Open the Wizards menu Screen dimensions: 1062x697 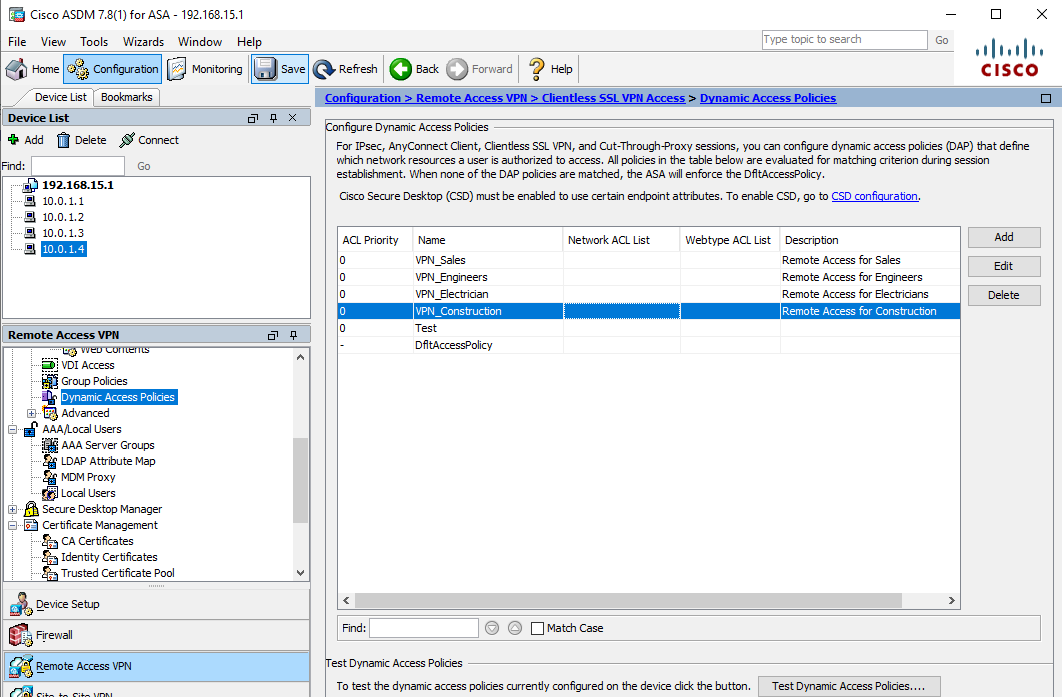[x=143, y=42]
